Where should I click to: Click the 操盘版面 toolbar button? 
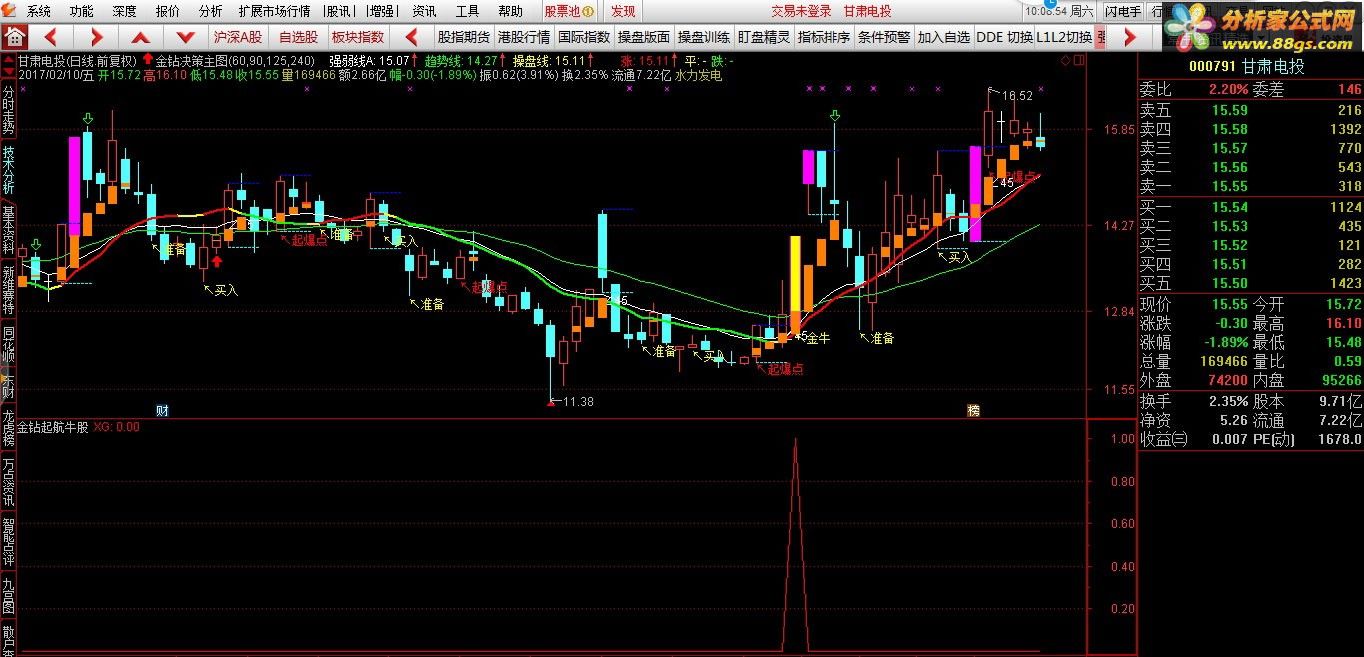pos(644,37)
